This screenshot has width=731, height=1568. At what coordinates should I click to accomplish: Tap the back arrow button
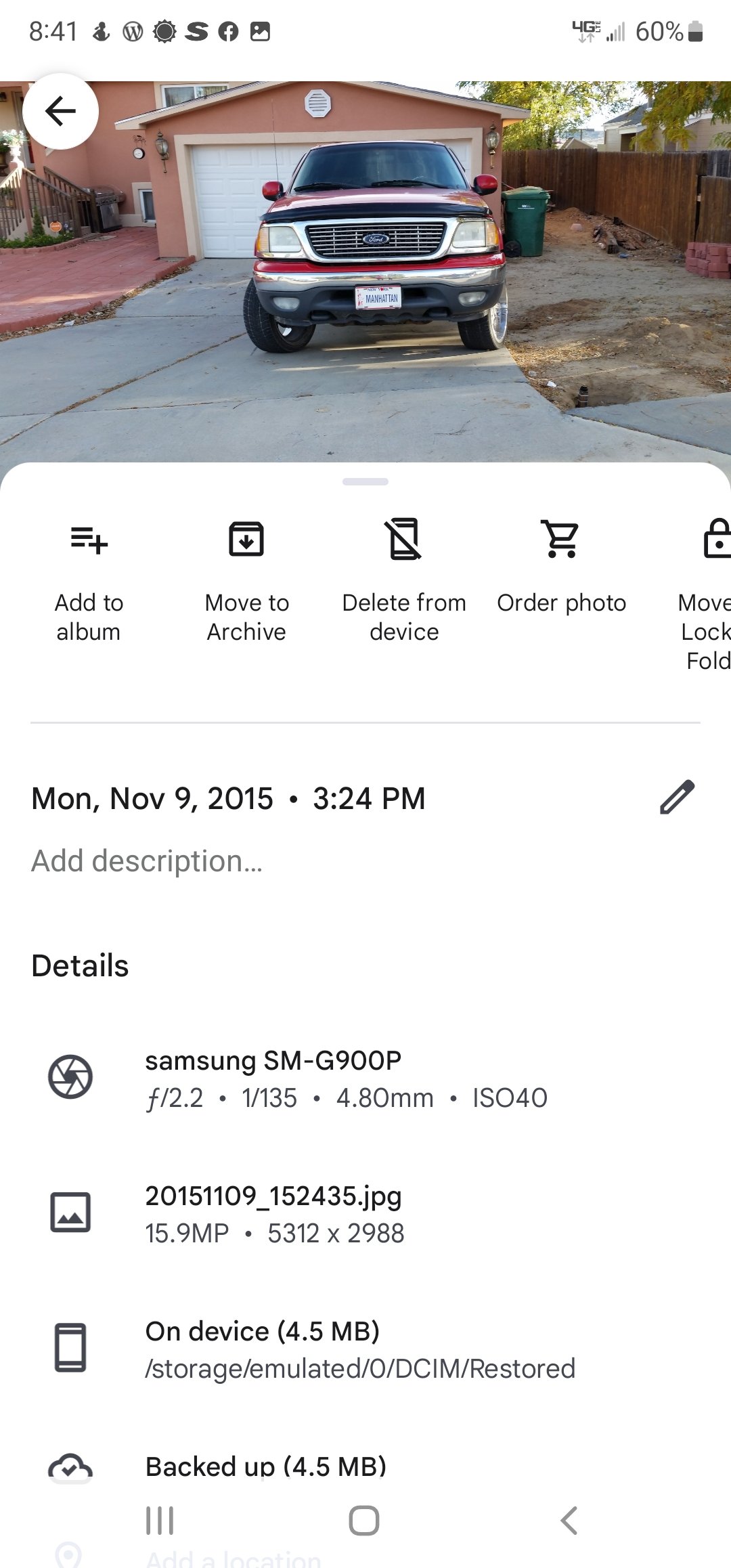pos(60,111)
